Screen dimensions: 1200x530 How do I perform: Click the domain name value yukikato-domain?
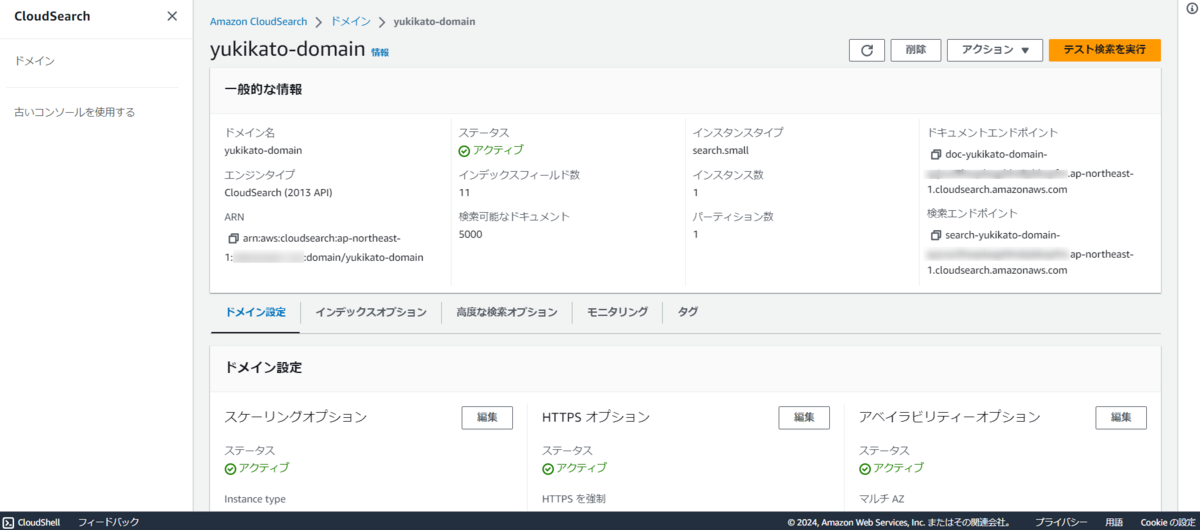pyautogui.click(x=263, y=151)
